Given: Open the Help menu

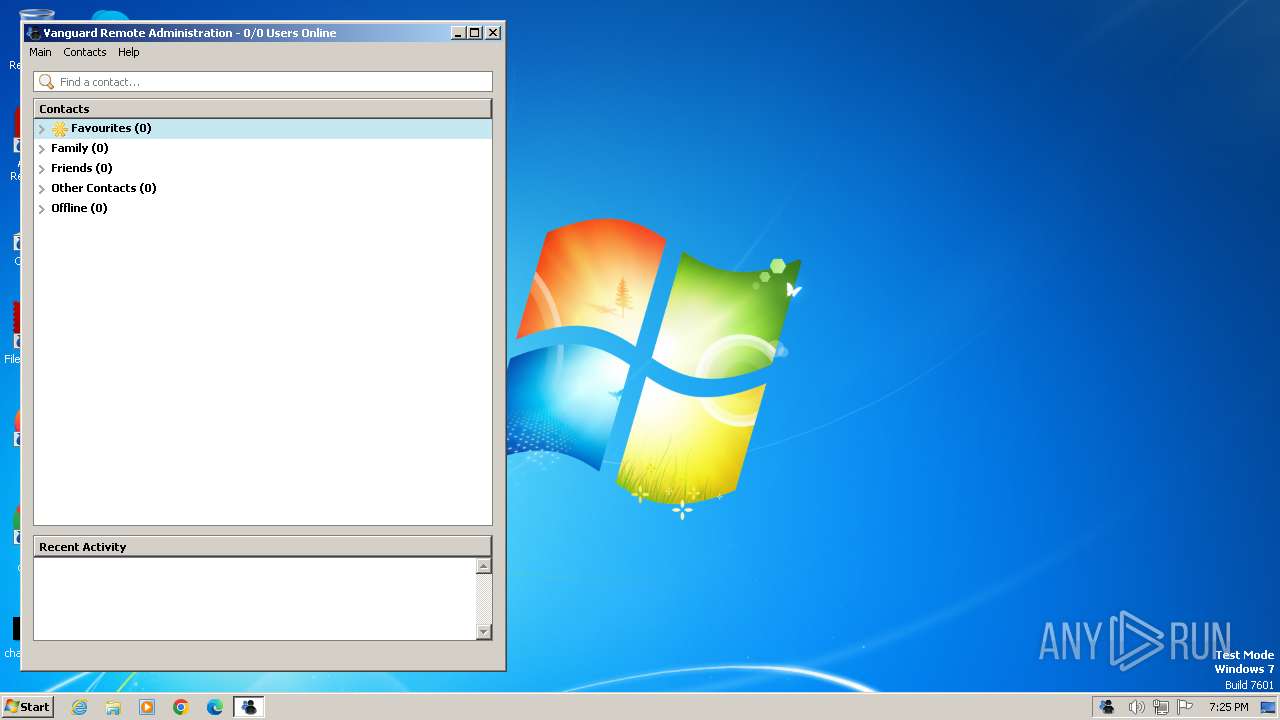Looking at the screenshot, I should [x=129, y=52].
